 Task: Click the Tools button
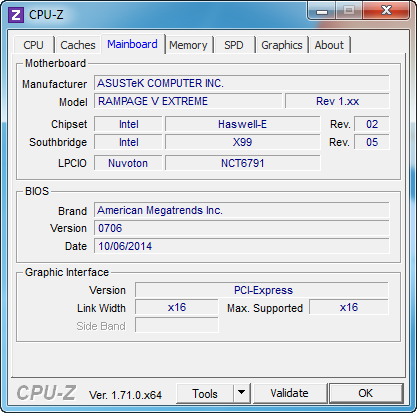tap(205, 393)
